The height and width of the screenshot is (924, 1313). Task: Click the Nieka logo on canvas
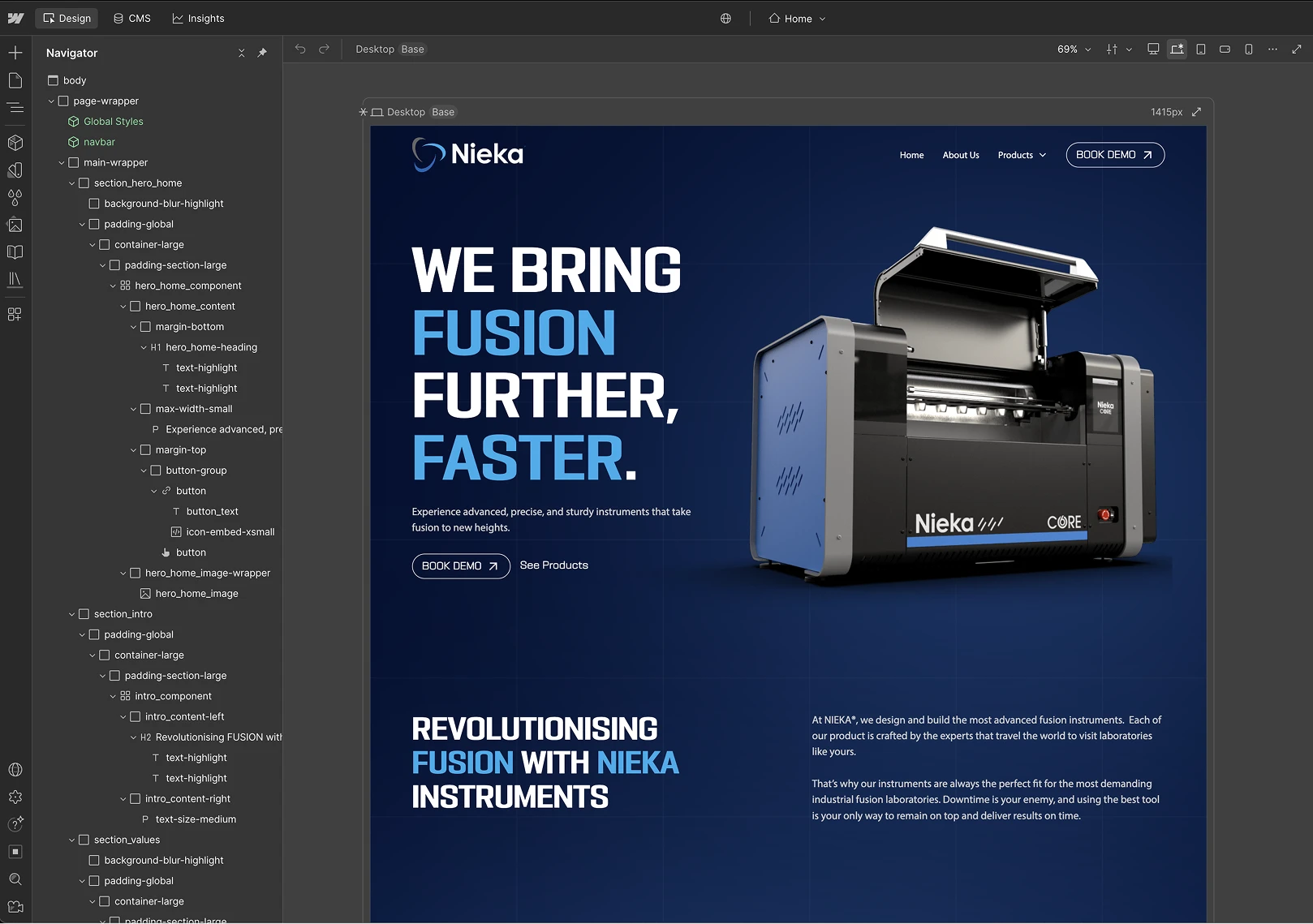(467, 154)
